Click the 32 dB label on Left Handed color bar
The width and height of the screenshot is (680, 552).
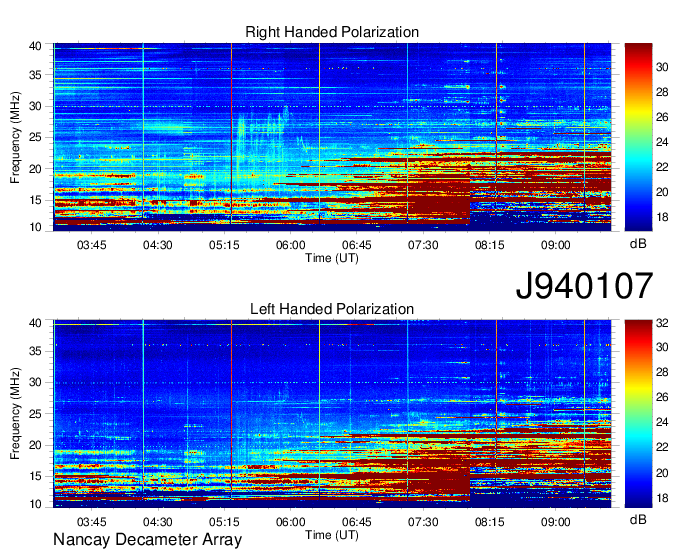coord(662,323)
